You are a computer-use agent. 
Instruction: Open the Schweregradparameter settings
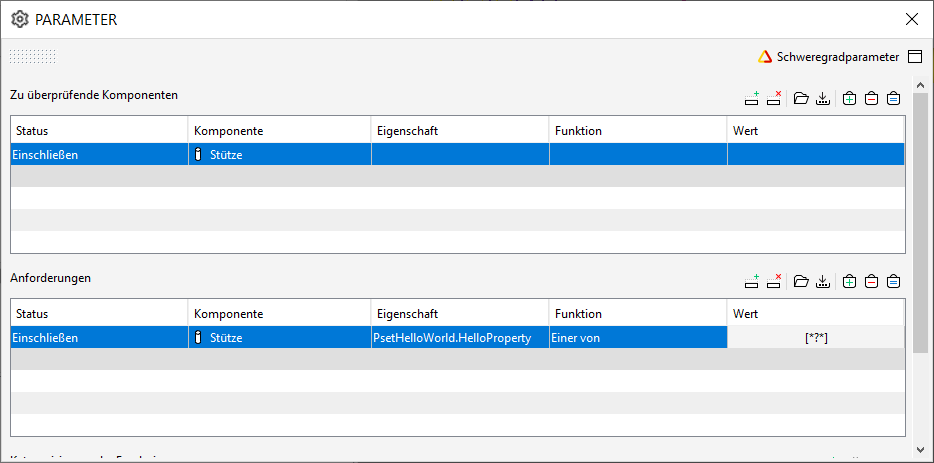(829, 57)
